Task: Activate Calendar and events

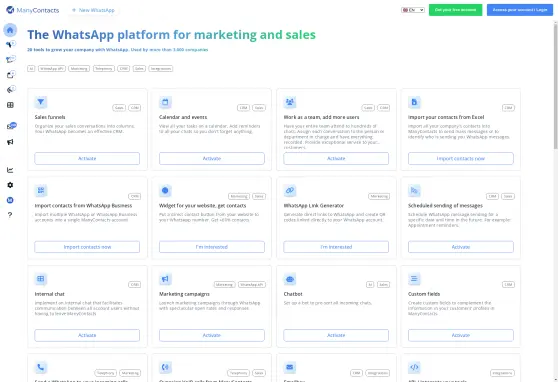Action: click(x=212, y=158)
